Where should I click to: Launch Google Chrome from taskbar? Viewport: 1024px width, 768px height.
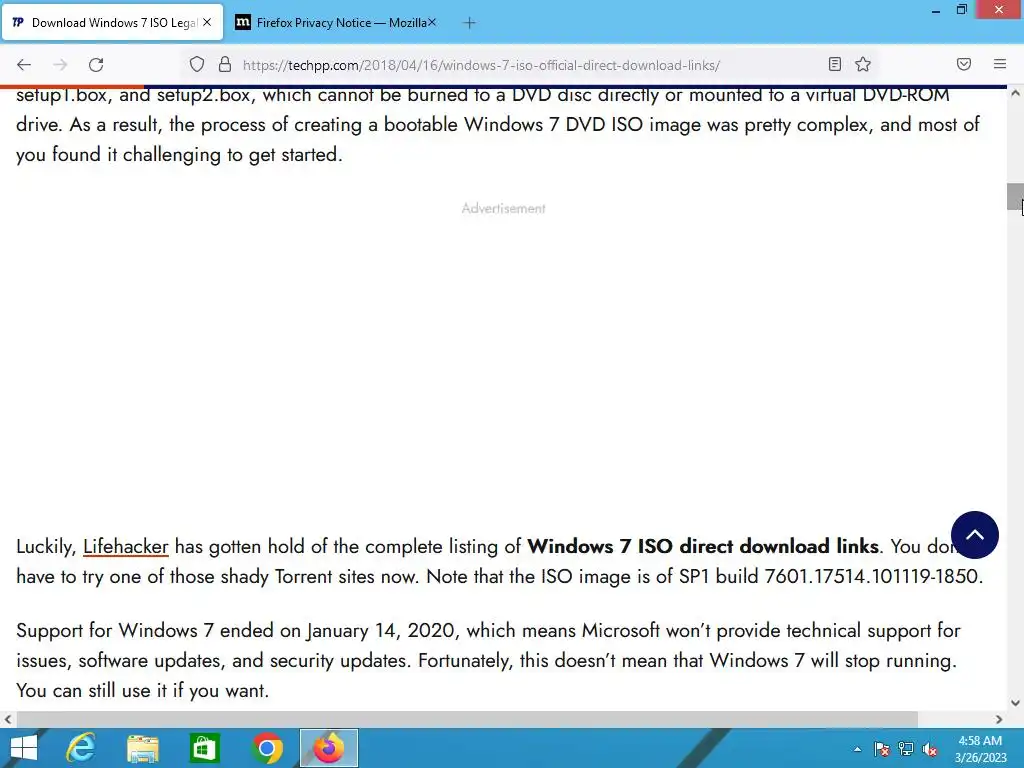pyautogui.click(x=266, y=748)
